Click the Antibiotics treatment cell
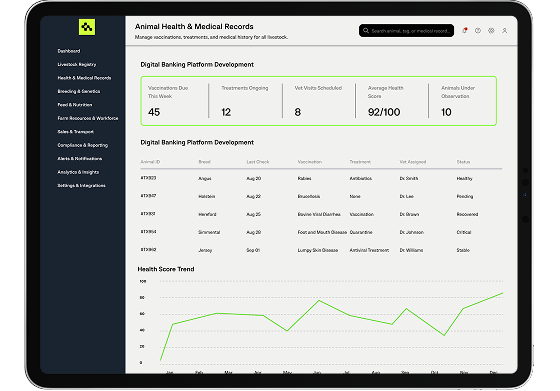 (361, 179)
